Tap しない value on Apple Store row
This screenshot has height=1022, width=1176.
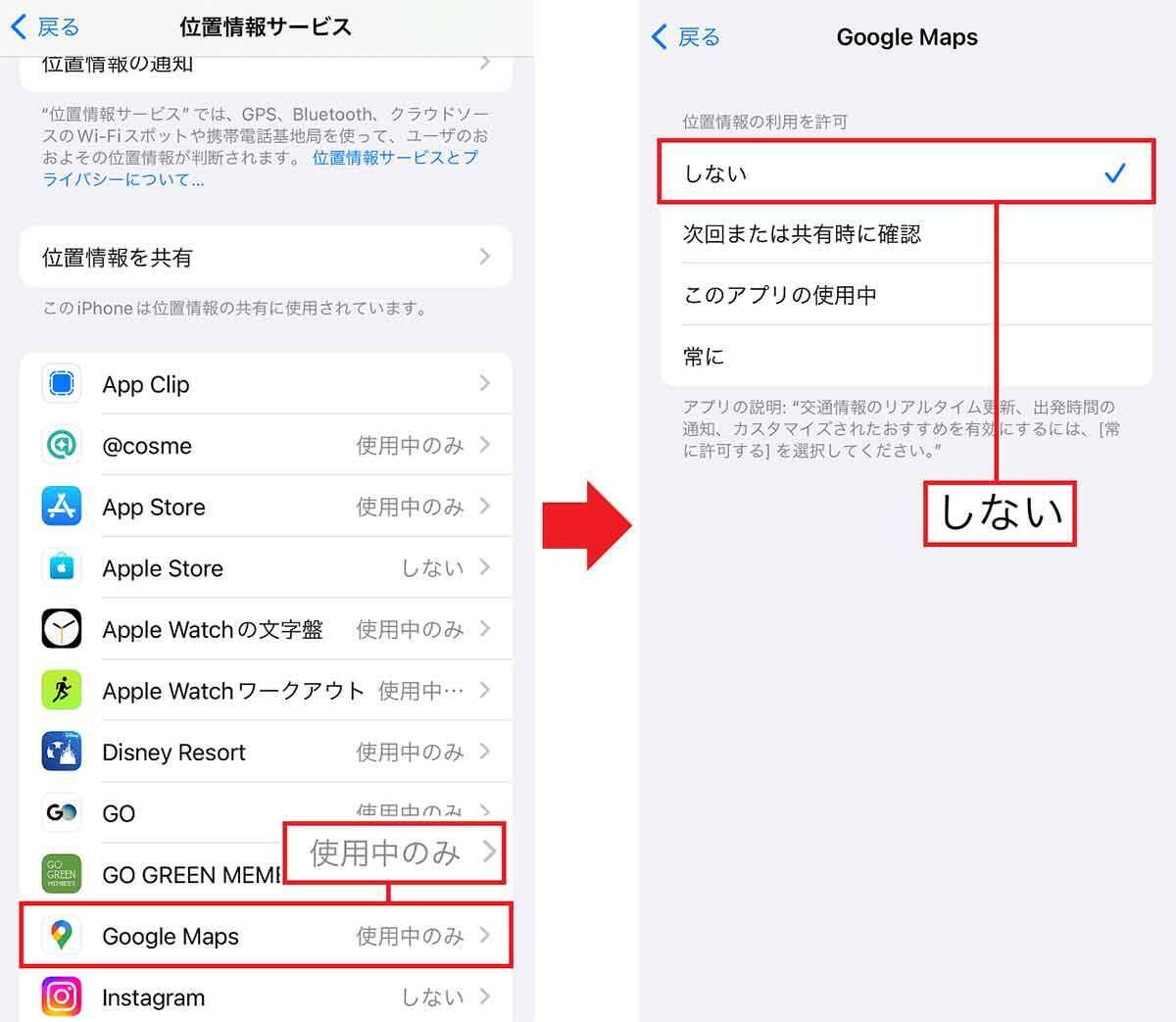432,567
